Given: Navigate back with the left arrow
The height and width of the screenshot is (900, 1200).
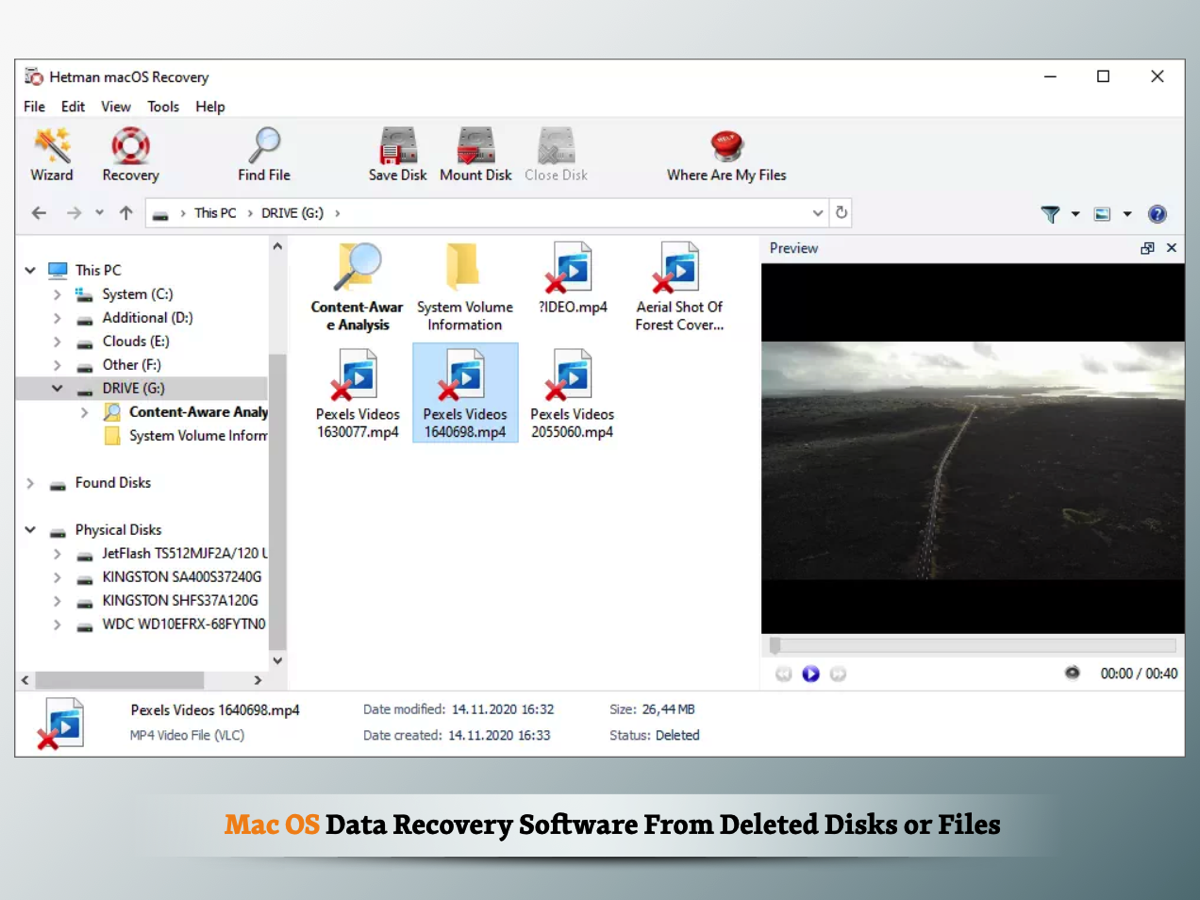Looking at the screenshot, I should [39, 213].
